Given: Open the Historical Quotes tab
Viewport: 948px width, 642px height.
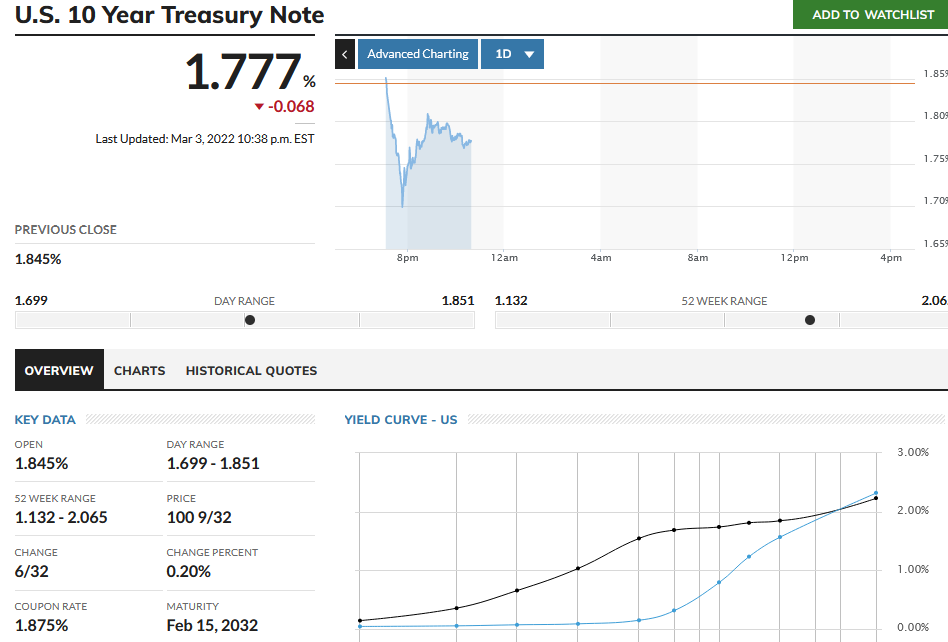Looking at the screenshot, I should (252, 371).
